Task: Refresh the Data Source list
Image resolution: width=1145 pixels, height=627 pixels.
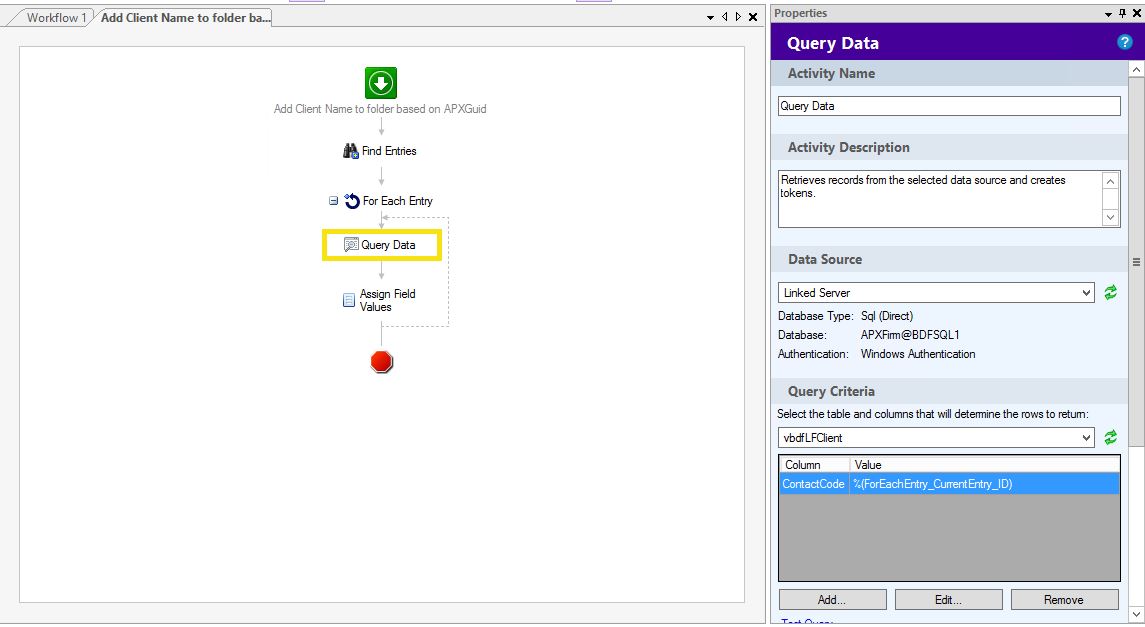Action: pos(1110,293)
